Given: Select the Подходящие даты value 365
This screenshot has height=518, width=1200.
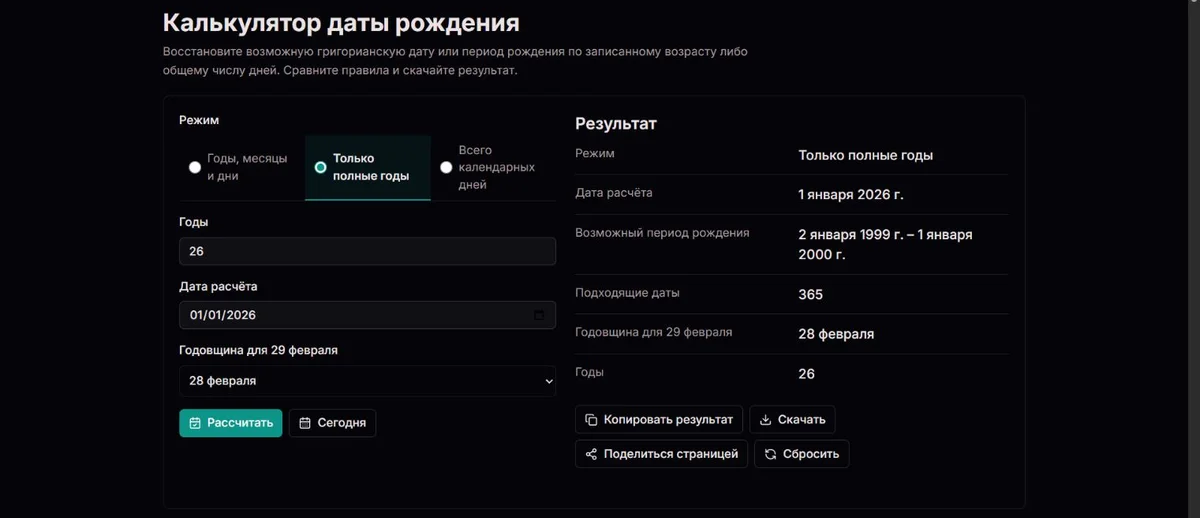Looking at the screenshot, I should click(x=810, y=295).
